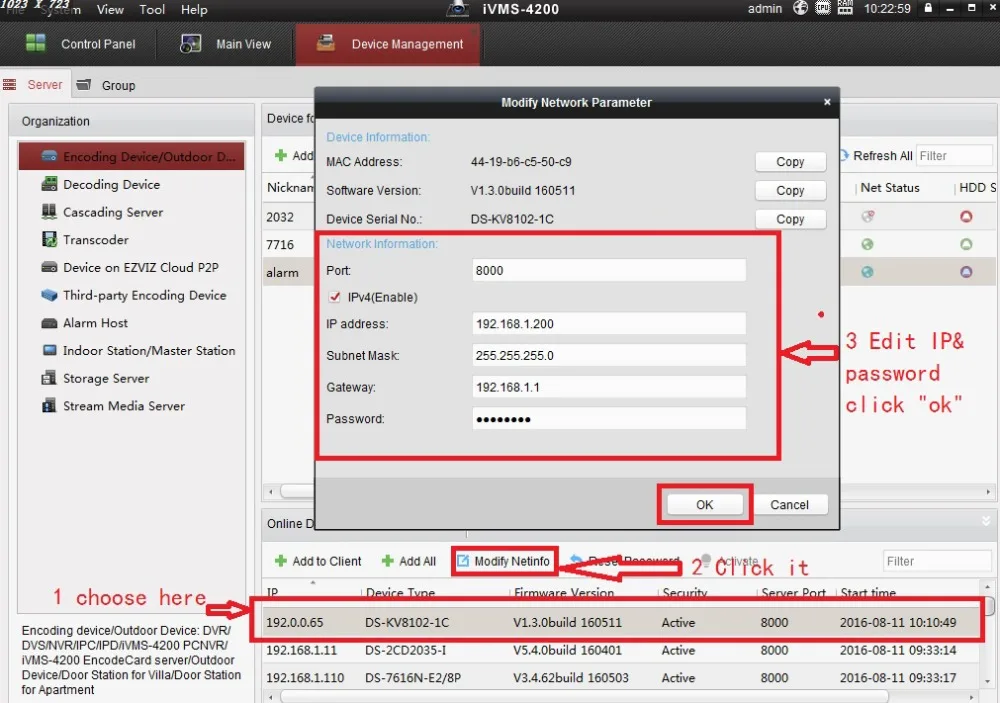Viewport: 1000px width, 703px height.
Task: Click the Main View monitor icon
Action: pyautogui.click(x=191, y=43)
